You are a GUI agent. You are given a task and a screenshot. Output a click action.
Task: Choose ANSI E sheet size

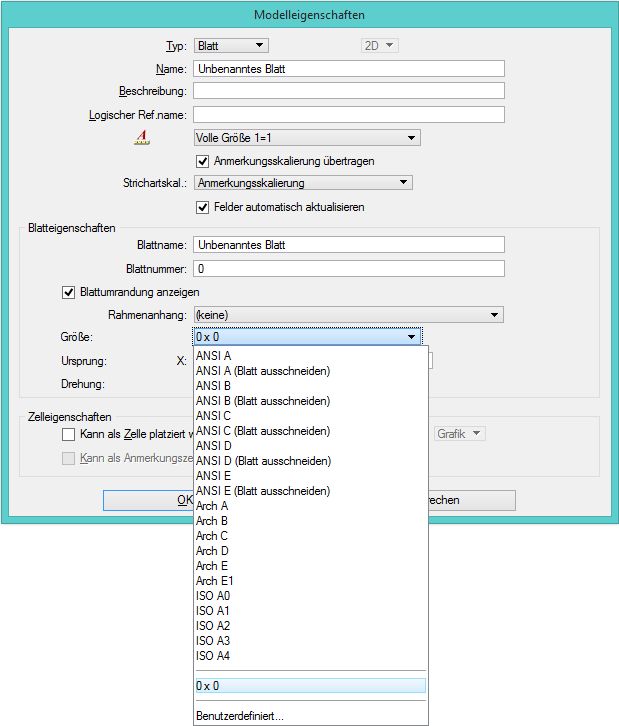[x=310, y=476]
